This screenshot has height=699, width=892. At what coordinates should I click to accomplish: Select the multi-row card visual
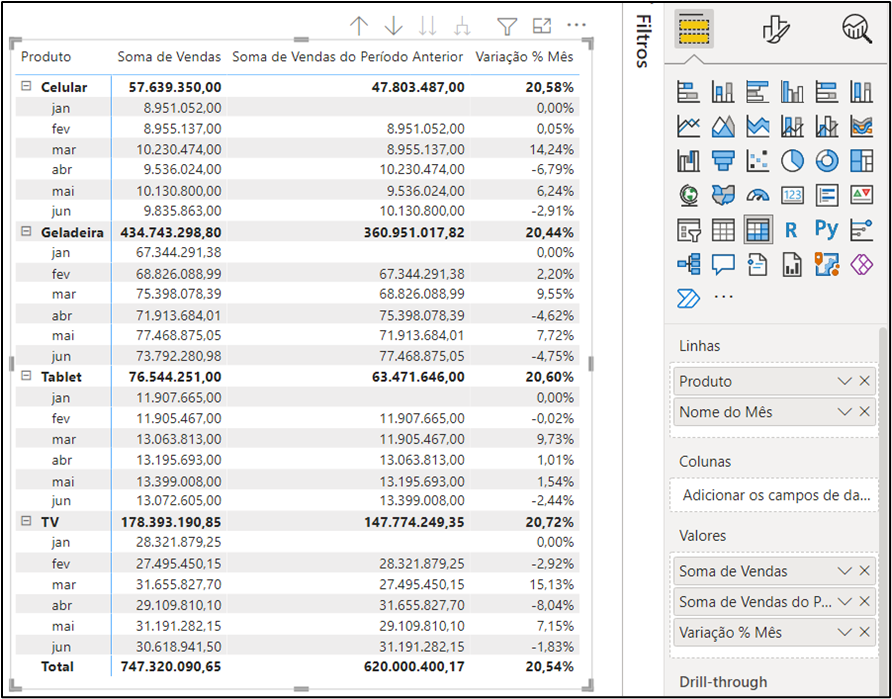[827, 196]
